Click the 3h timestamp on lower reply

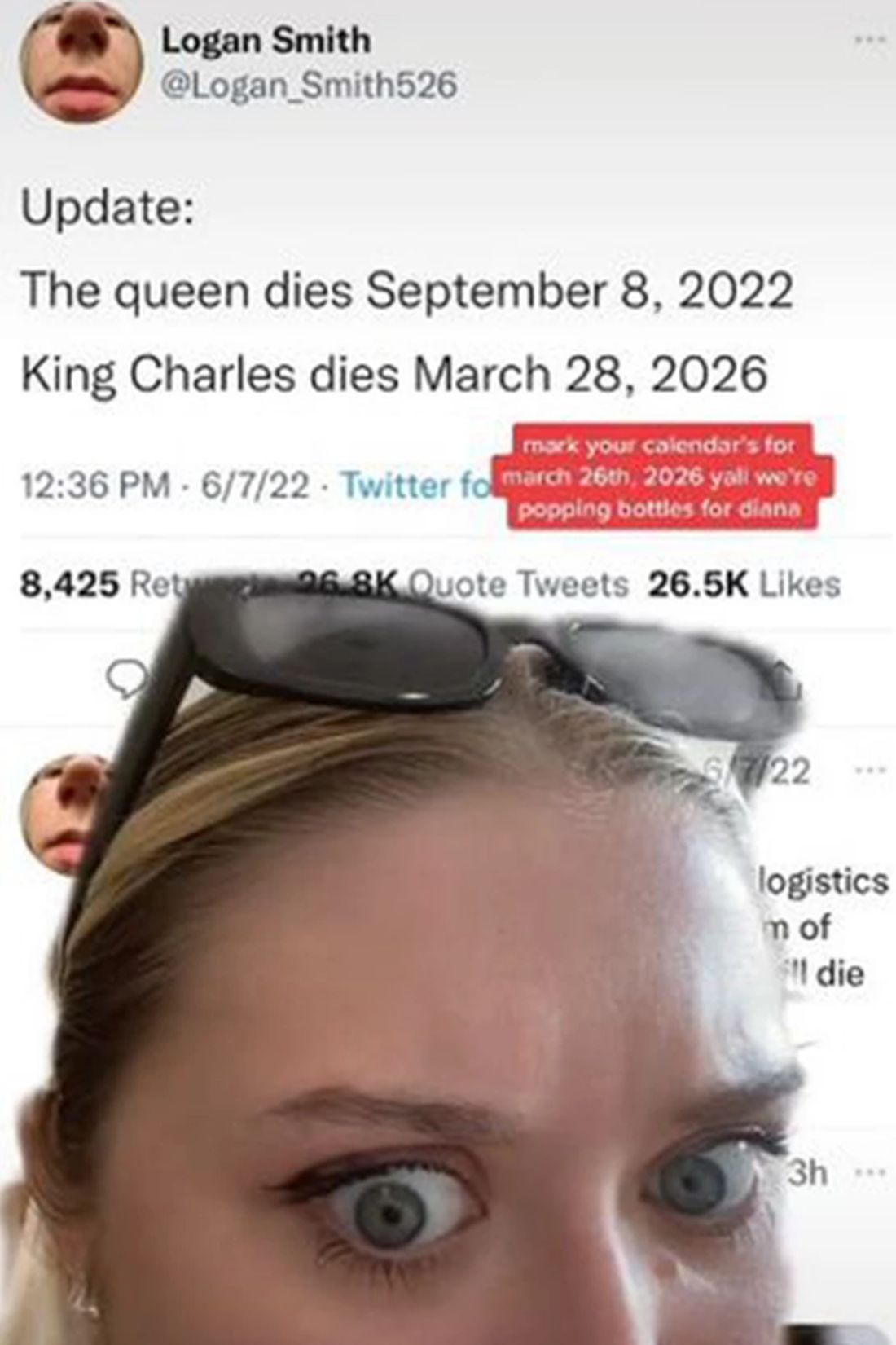coord(806,1173)
